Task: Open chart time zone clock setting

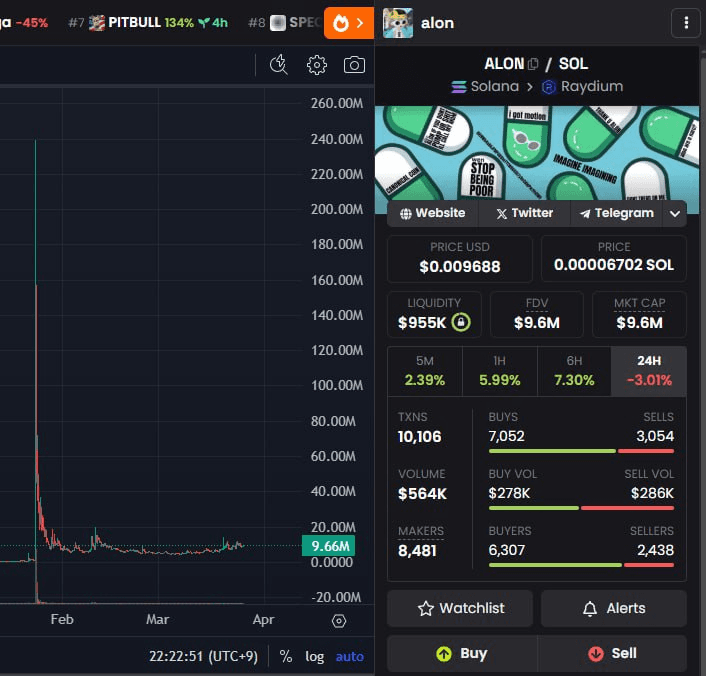Action: pos(203,656)
